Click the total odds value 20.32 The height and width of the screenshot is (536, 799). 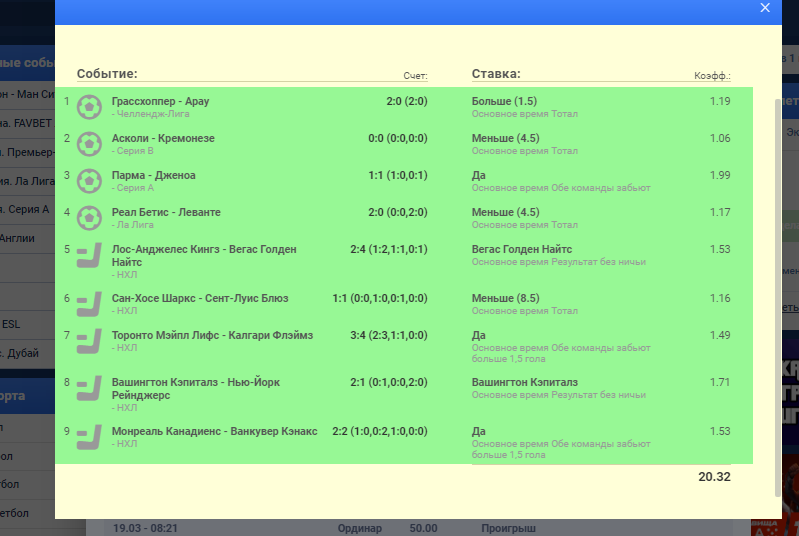pyautogui.click(x=714, y=477)
